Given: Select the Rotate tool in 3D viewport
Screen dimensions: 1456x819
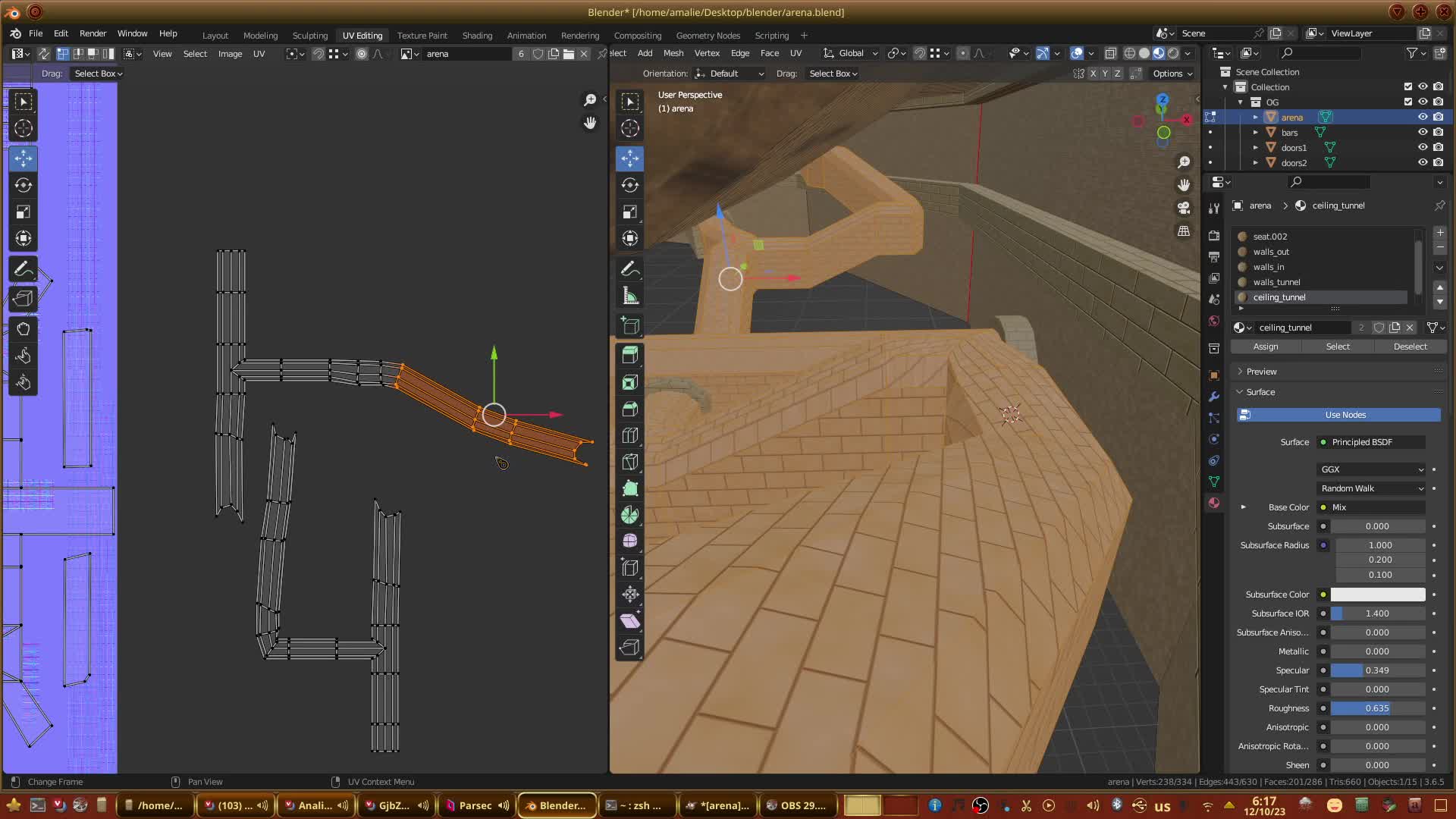Looking at the screenshot, I should pyautogui.click(x=629, y=185).
